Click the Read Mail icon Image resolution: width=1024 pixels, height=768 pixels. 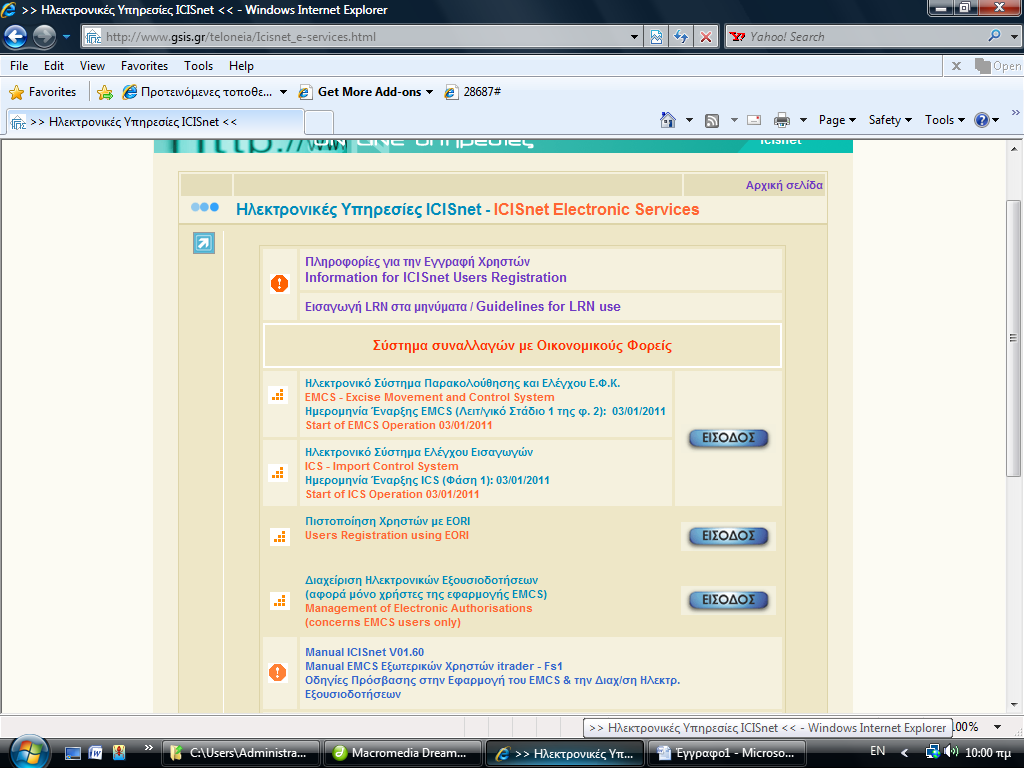pos(754,120)
